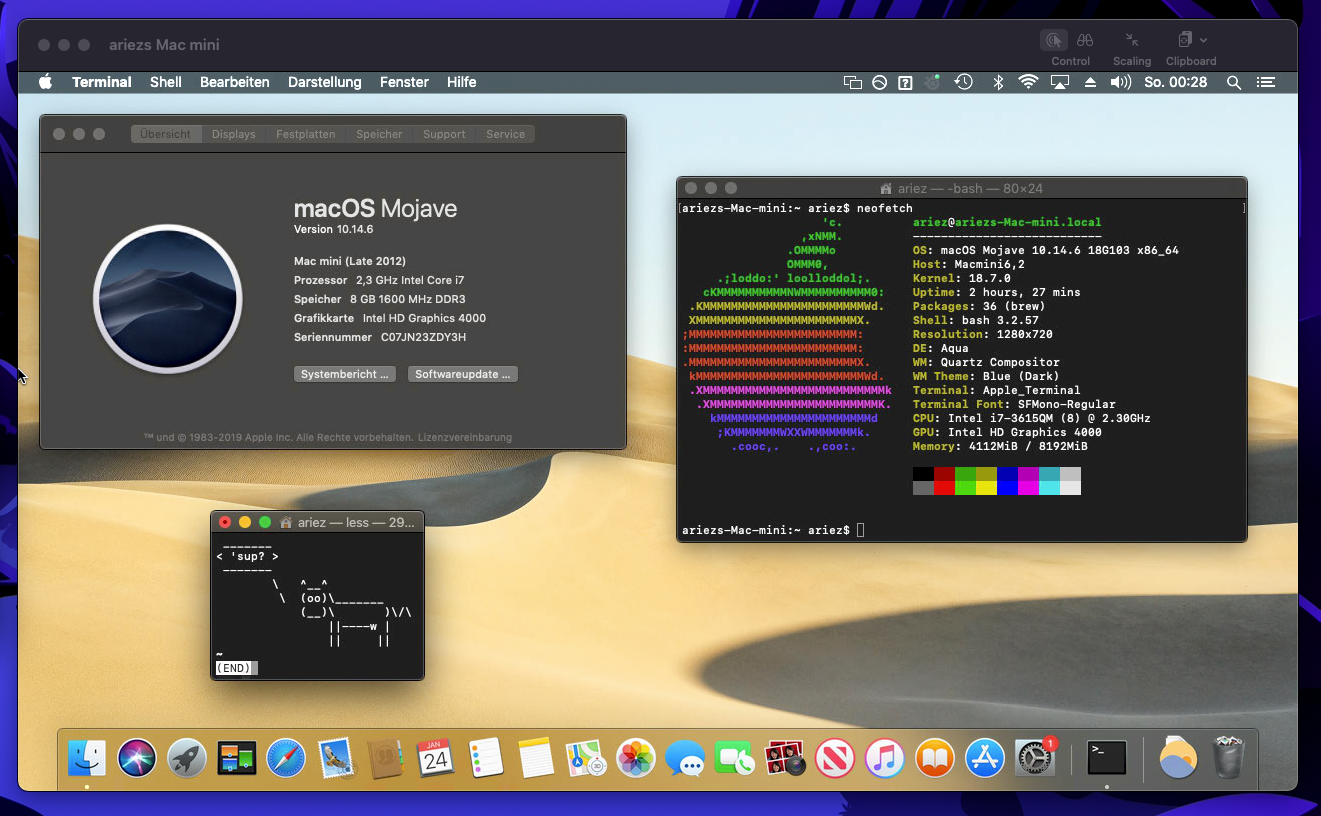Open the Fenster menu
The height and width of the screenshot is (816, 1321).
(404, 82)
